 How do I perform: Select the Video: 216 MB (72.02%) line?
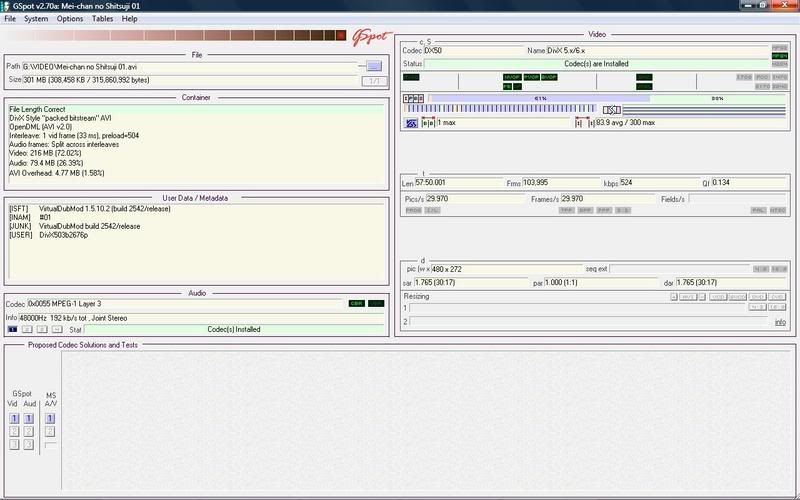tap(45, 153)
